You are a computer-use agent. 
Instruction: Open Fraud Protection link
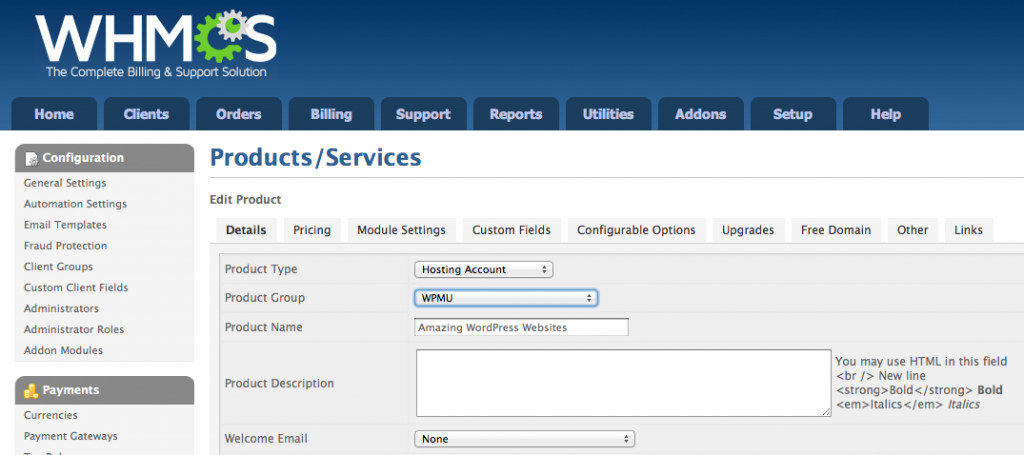click(66, 246)
